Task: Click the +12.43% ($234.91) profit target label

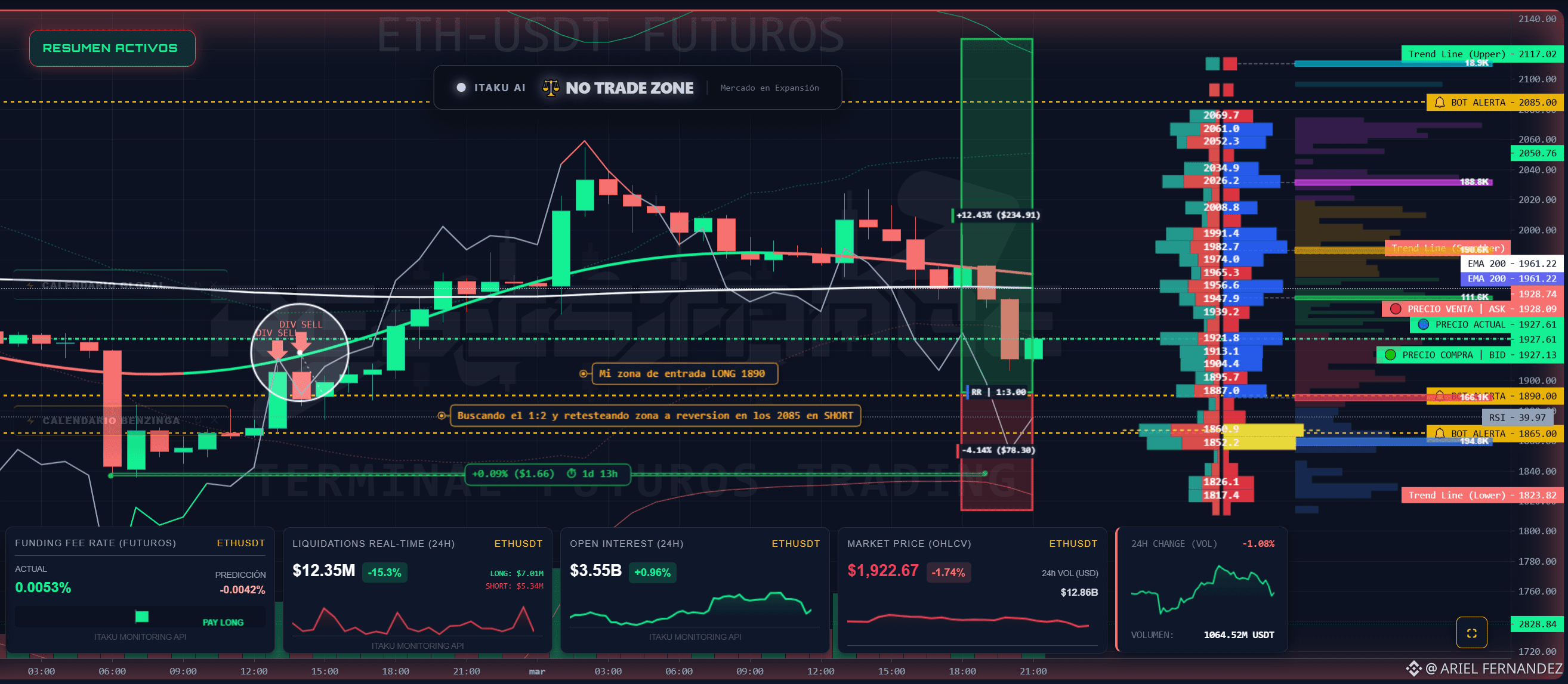Action: 997,215
